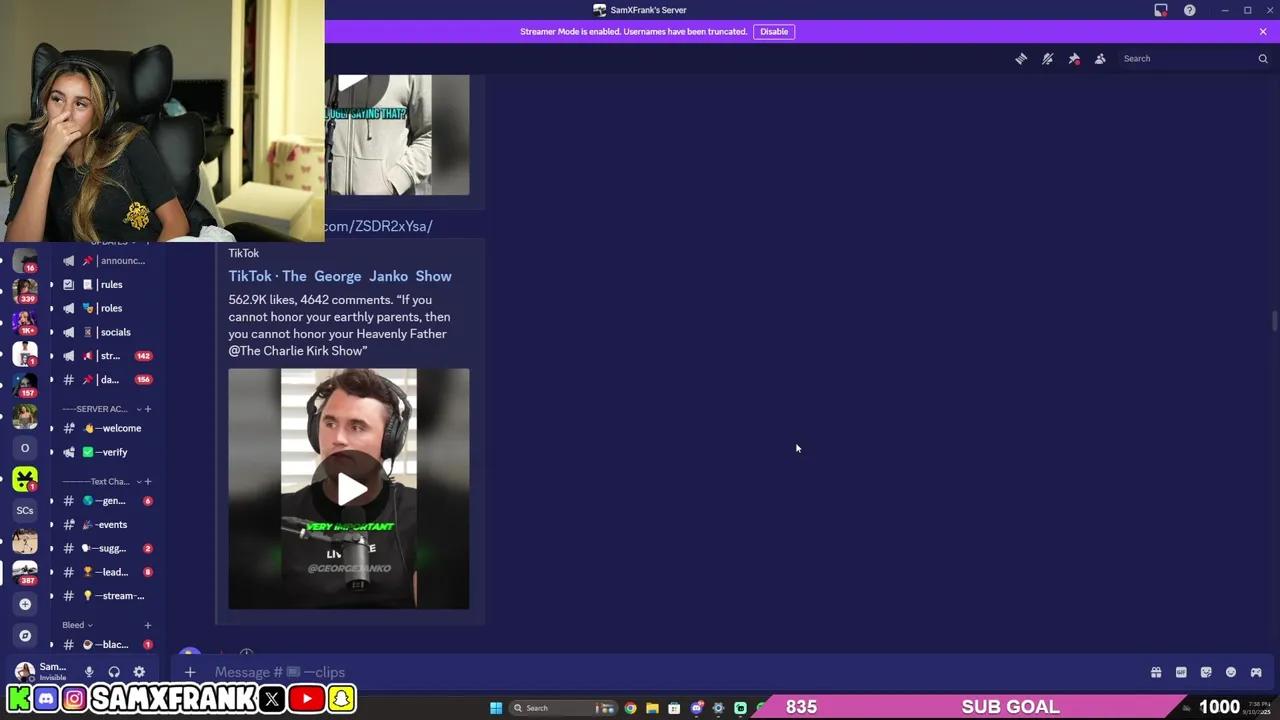Image resolution: width=1280 pixels, height=720 pixels.
Task: Open Sam user profile avatar panel
Action: tap(40, 672)
